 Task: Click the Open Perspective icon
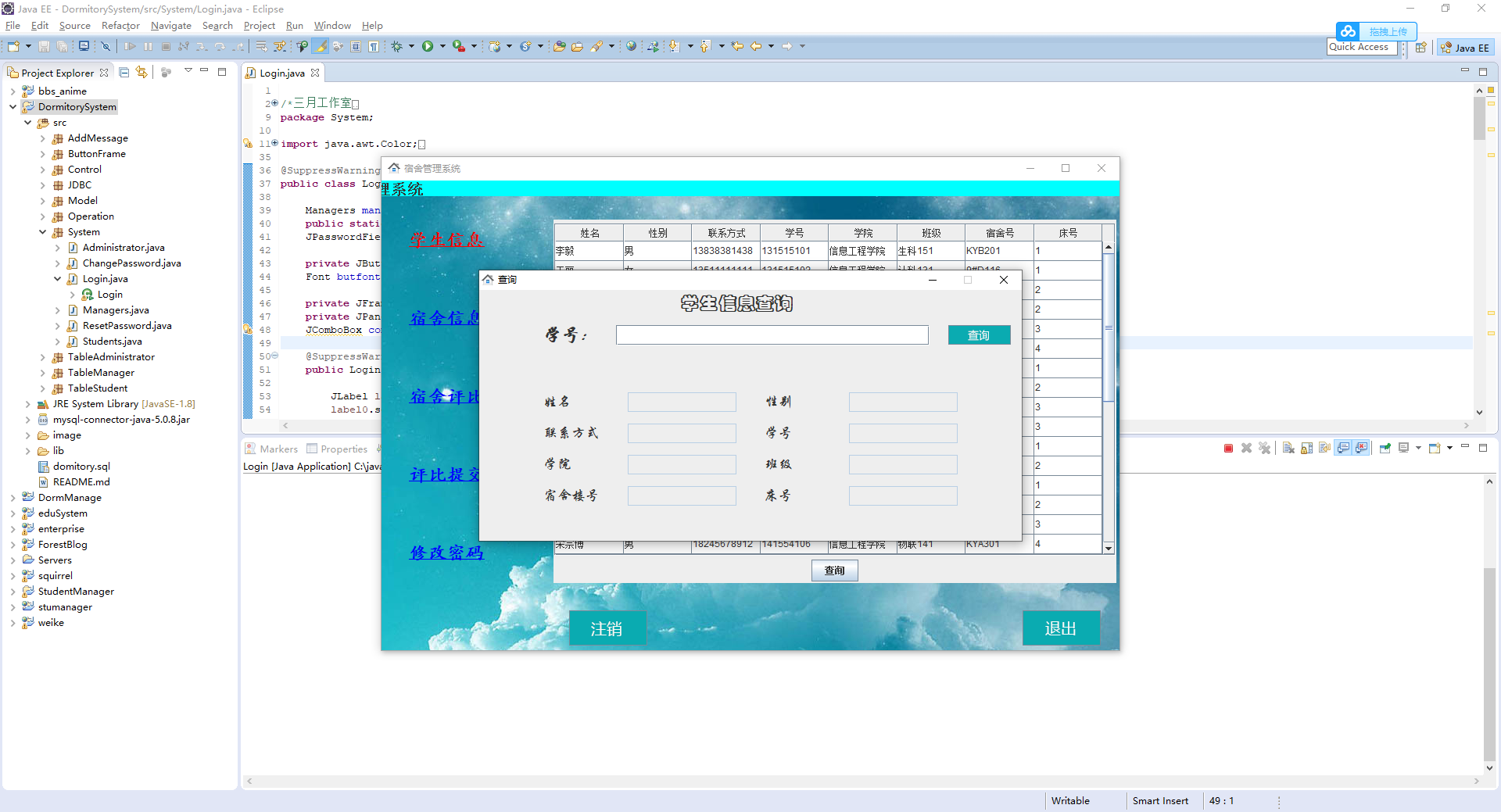(x=1420, y=48)
